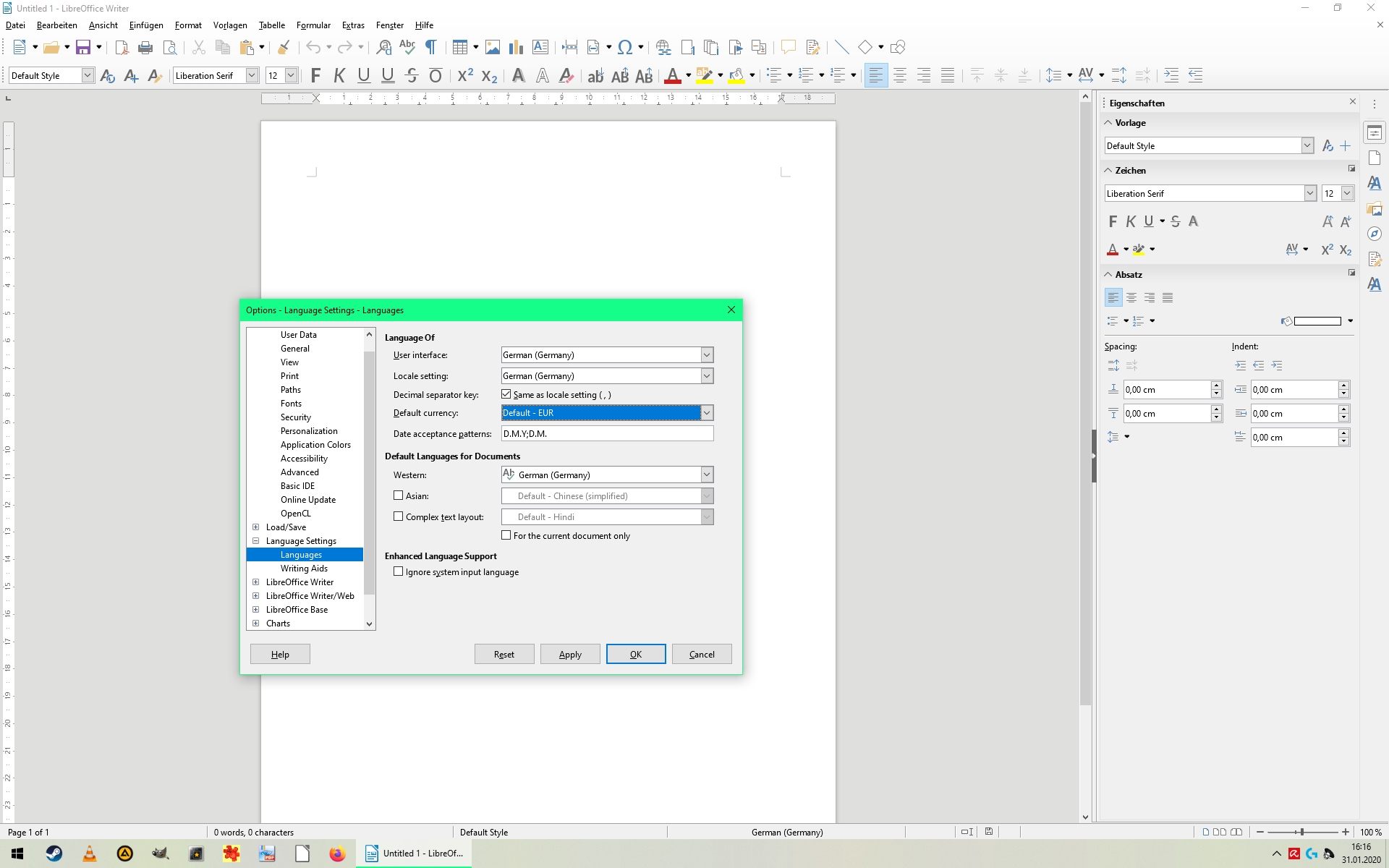Screen dimensions: 1389x868
Task: Click the Save document toolbar icon
Action: [x=83, y=48]
